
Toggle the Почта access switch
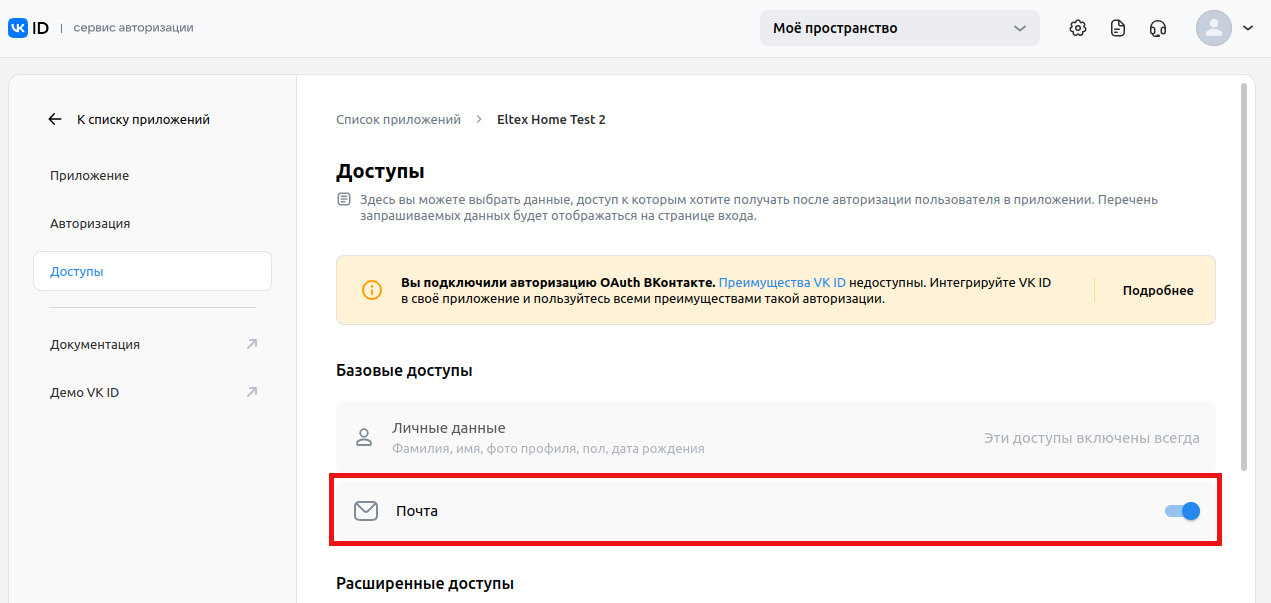1182,511
